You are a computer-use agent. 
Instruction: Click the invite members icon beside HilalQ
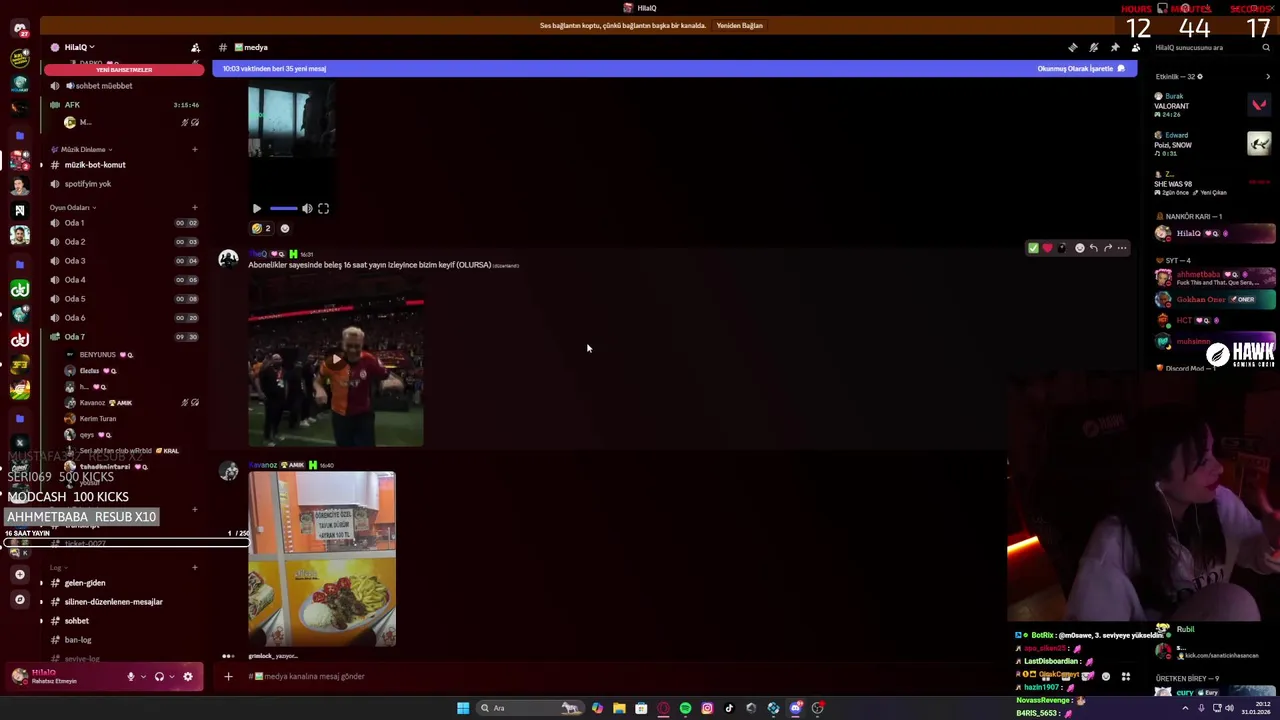click(195, 48)
